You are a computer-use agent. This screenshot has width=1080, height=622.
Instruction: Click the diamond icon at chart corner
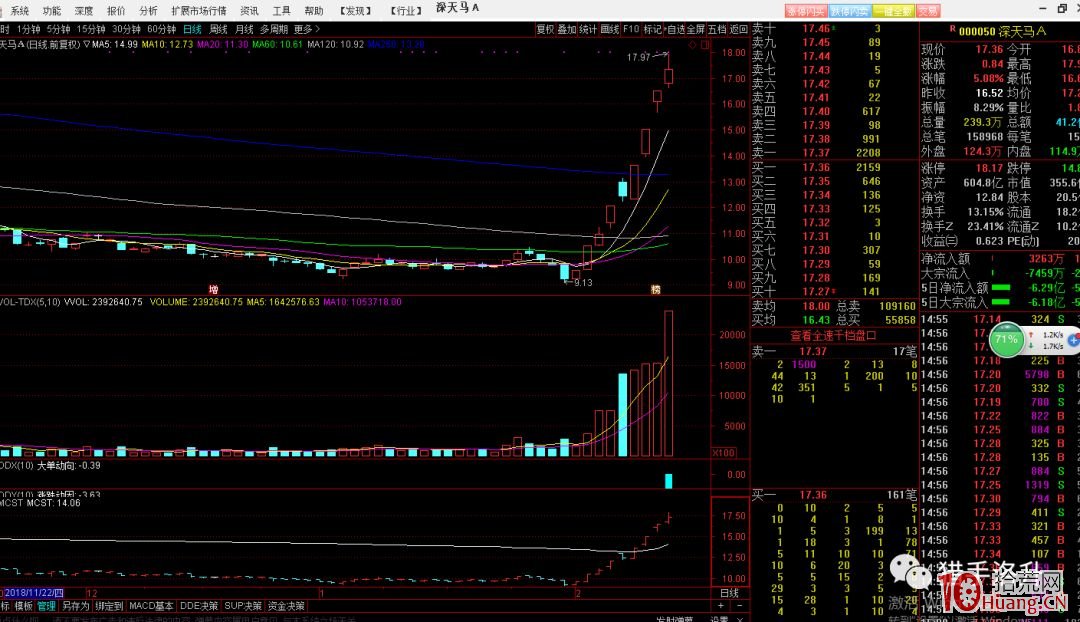pos(692,44)
